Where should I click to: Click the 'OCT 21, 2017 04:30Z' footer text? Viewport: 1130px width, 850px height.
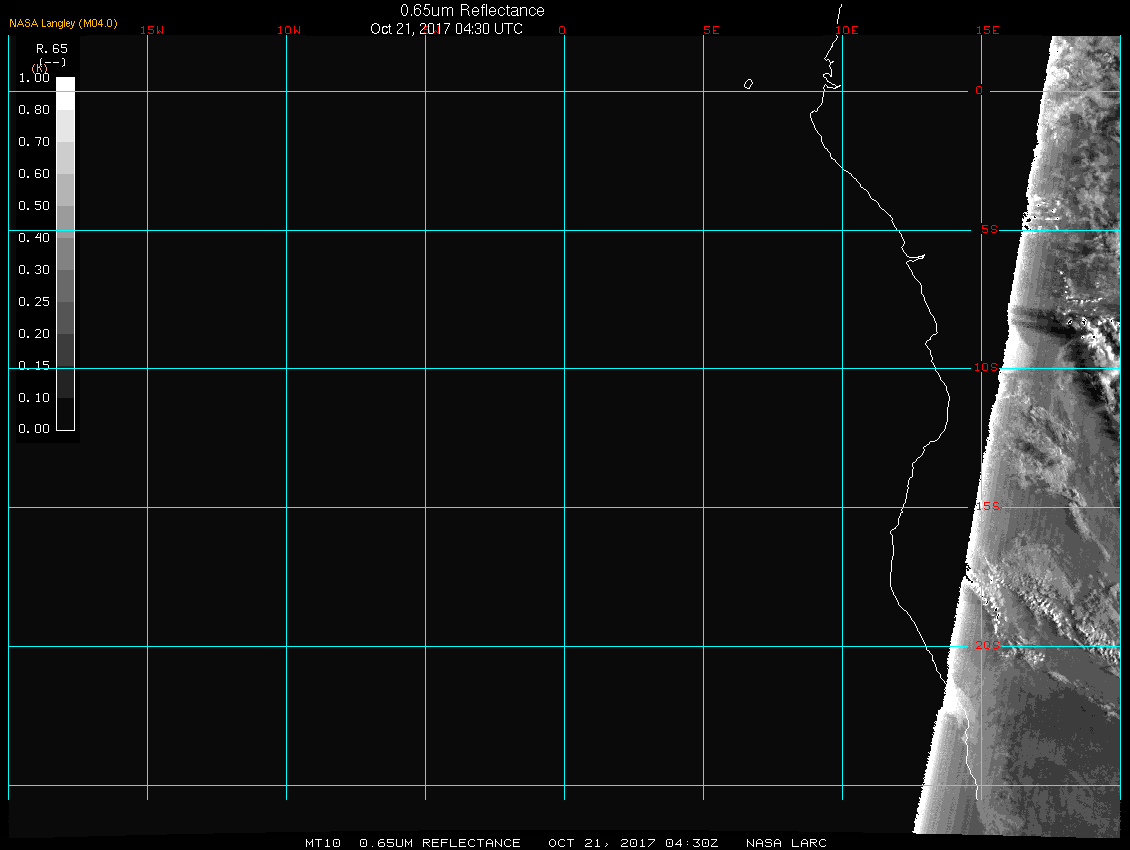(633, 843)
